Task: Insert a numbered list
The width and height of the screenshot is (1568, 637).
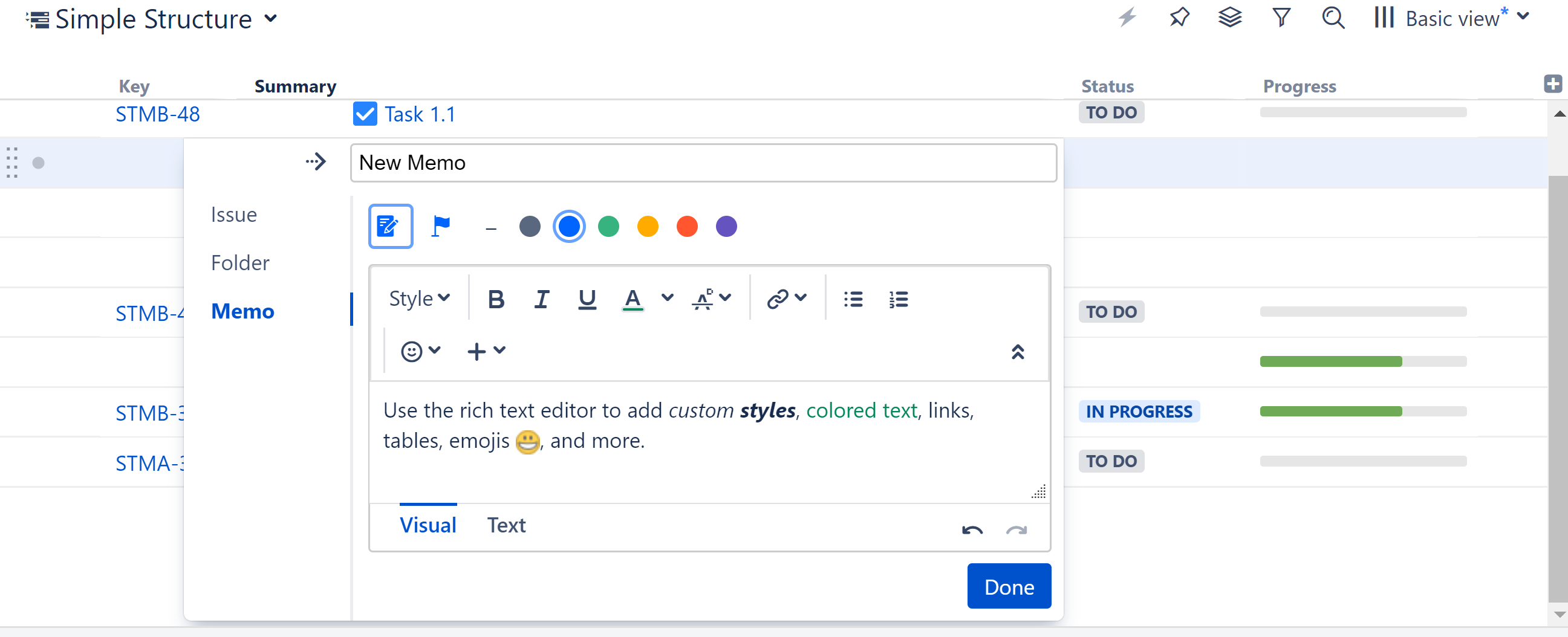Action: (898, 299)
